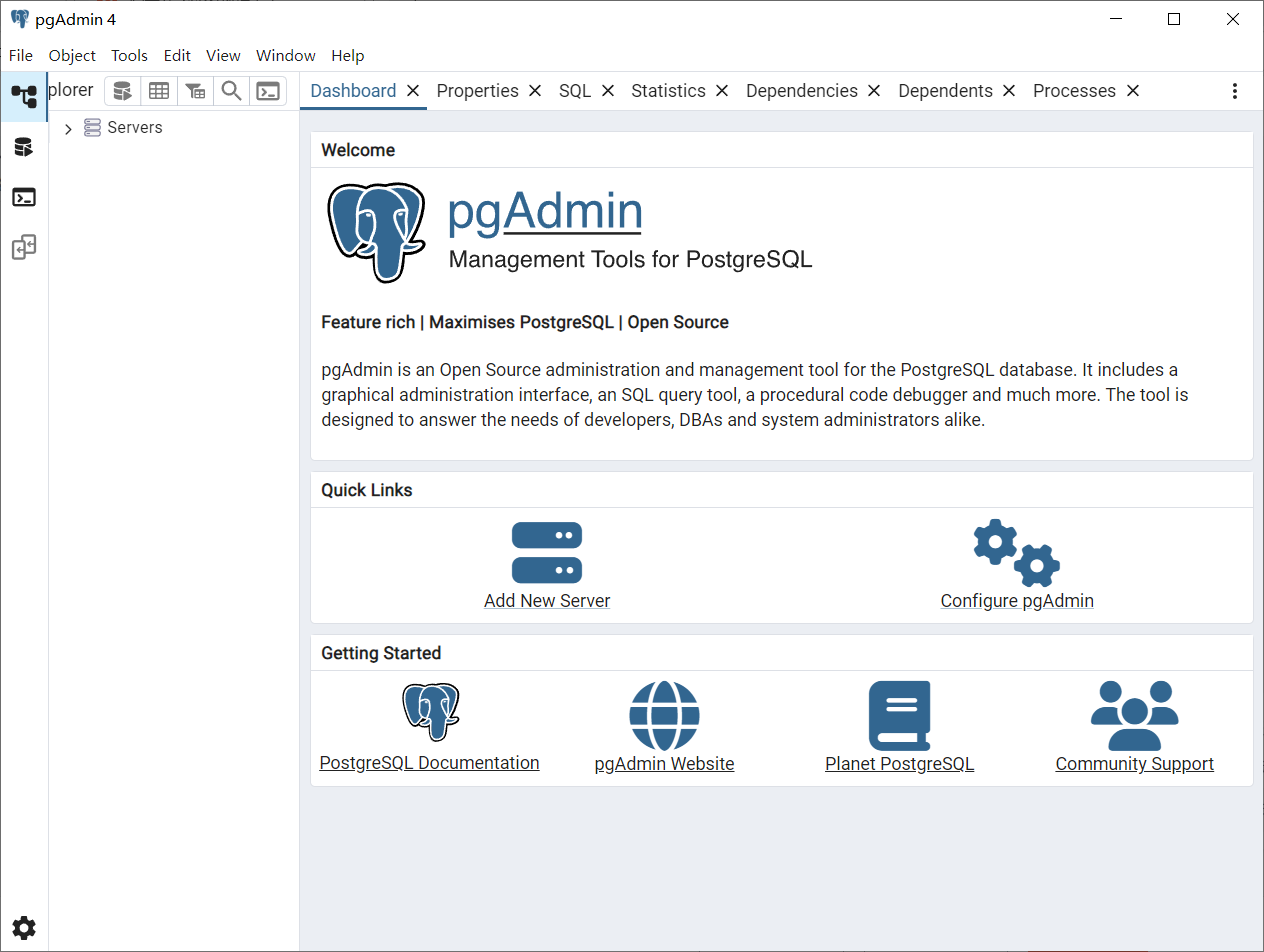This screenshot has height=952, width=1264.
Task: Expand the Servers tree node
Action: [x=68, y=129]
